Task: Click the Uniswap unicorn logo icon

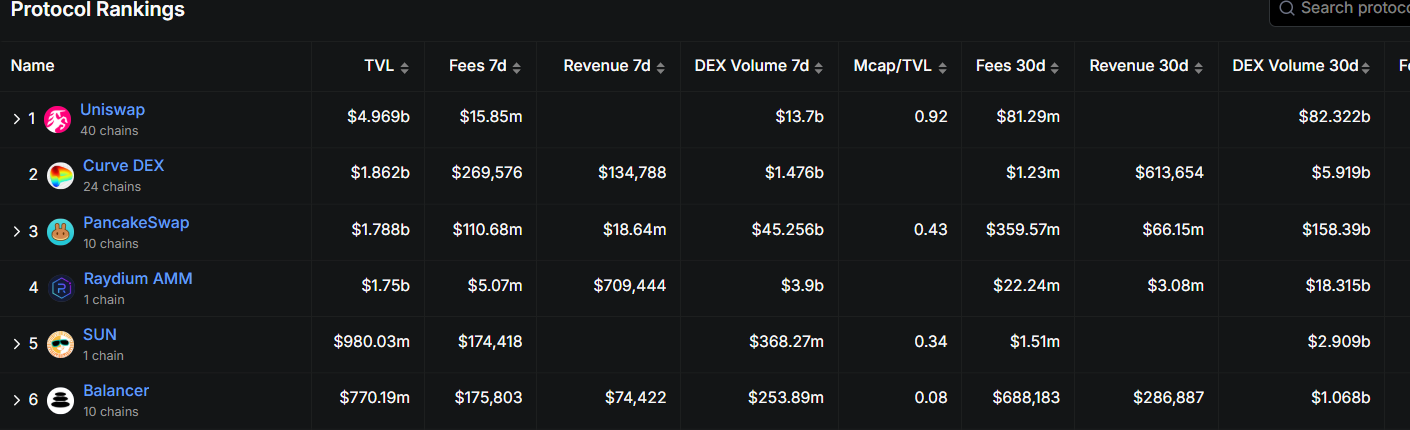Action: [x=58, y=119]
